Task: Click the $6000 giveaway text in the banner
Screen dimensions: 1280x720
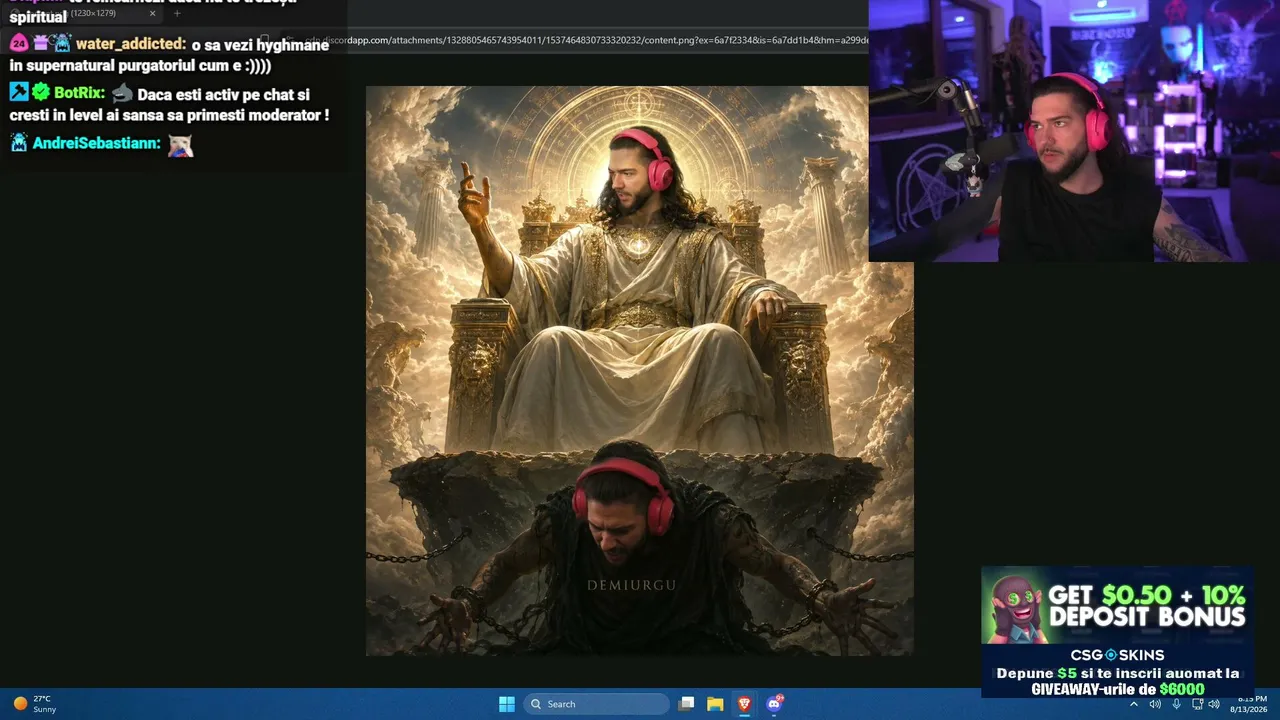Action: point(1182,689)
